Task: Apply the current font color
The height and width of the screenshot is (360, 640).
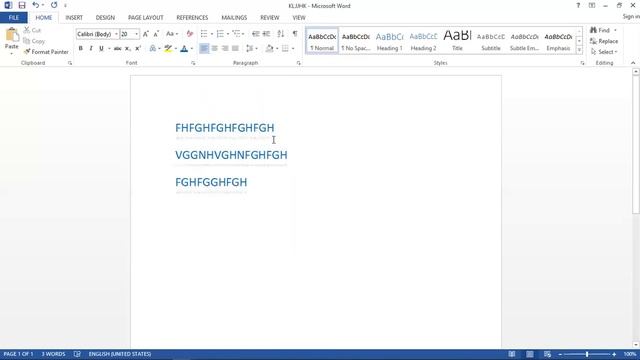Action: point(184,49)
